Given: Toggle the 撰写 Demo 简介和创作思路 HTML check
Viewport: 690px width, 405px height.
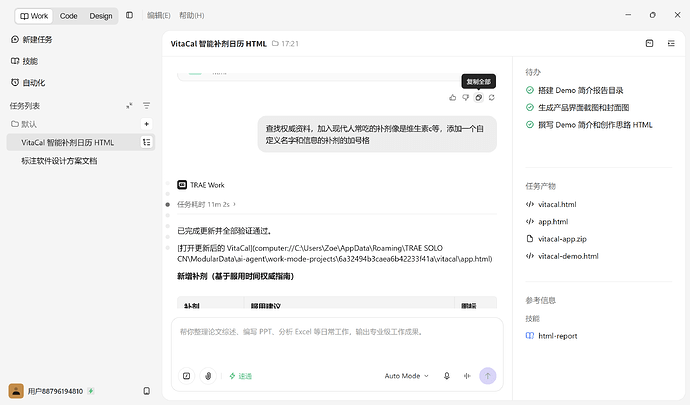Looking at the screenshot, I should point(530,125).
